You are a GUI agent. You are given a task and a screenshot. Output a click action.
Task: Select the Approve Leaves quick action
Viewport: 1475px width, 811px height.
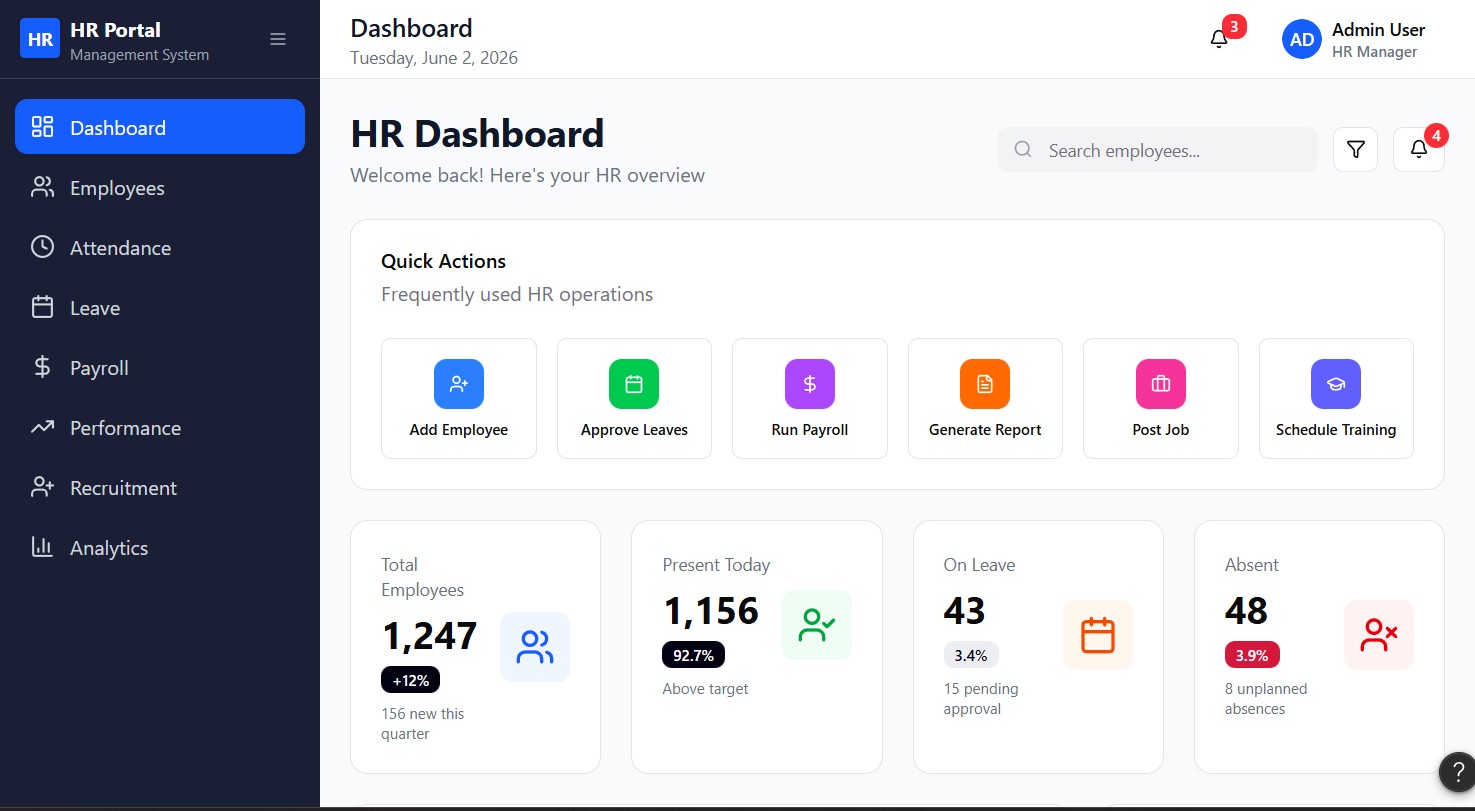634,398
